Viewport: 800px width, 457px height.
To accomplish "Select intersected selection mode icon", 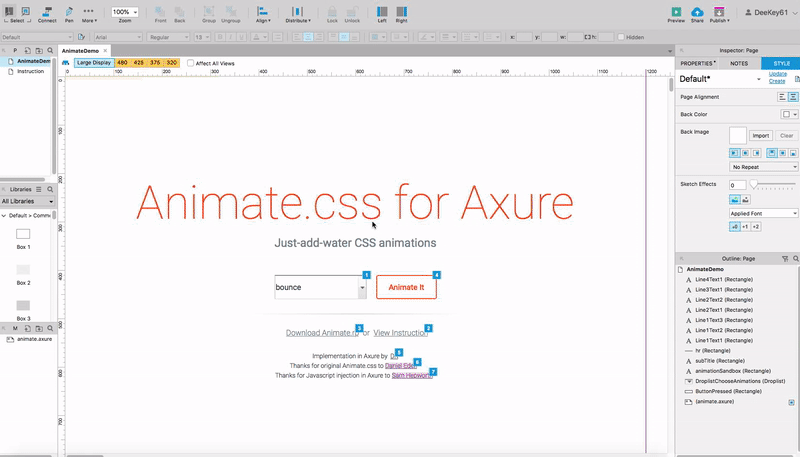I will tap(9, 11).
